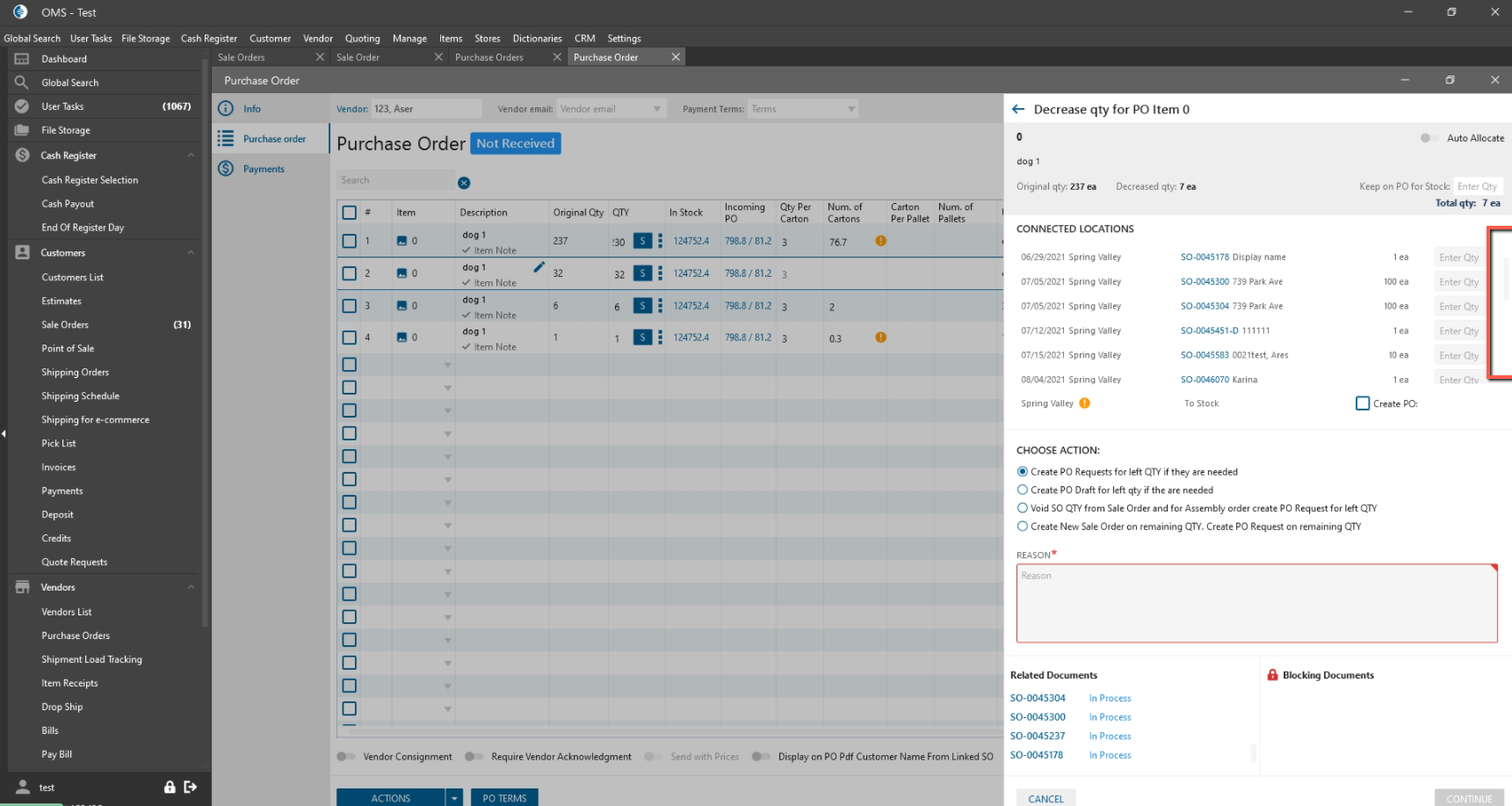This screenshot has width=1512, height=806.
Task: Open the ACTIONS dropdown arrow
Action: [454, 798]
